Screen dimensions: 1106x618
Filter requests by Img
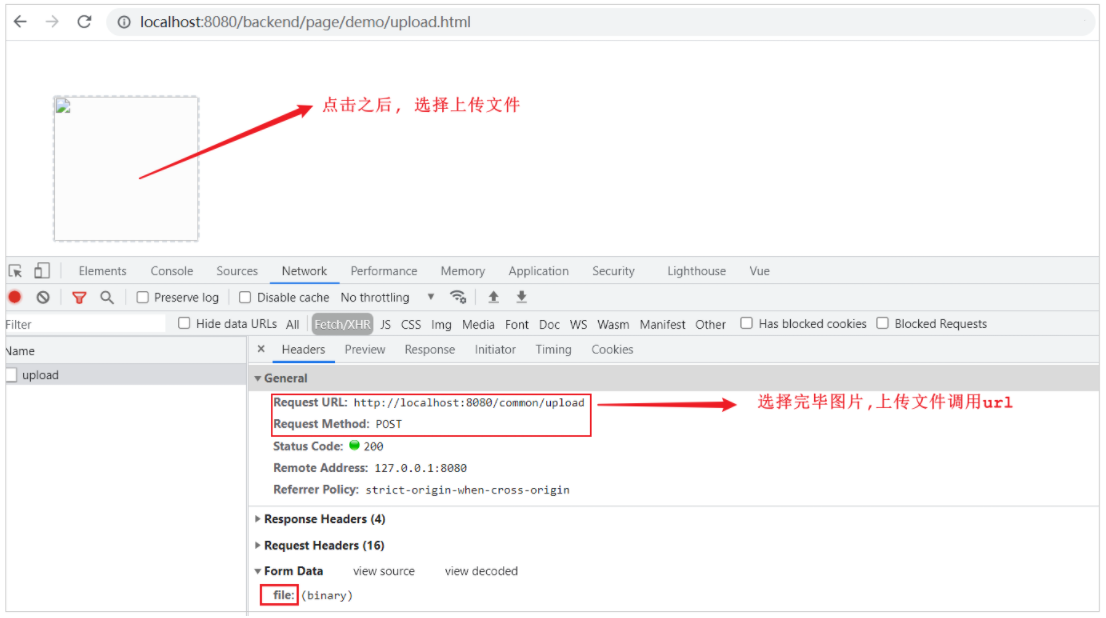[441, 325]
